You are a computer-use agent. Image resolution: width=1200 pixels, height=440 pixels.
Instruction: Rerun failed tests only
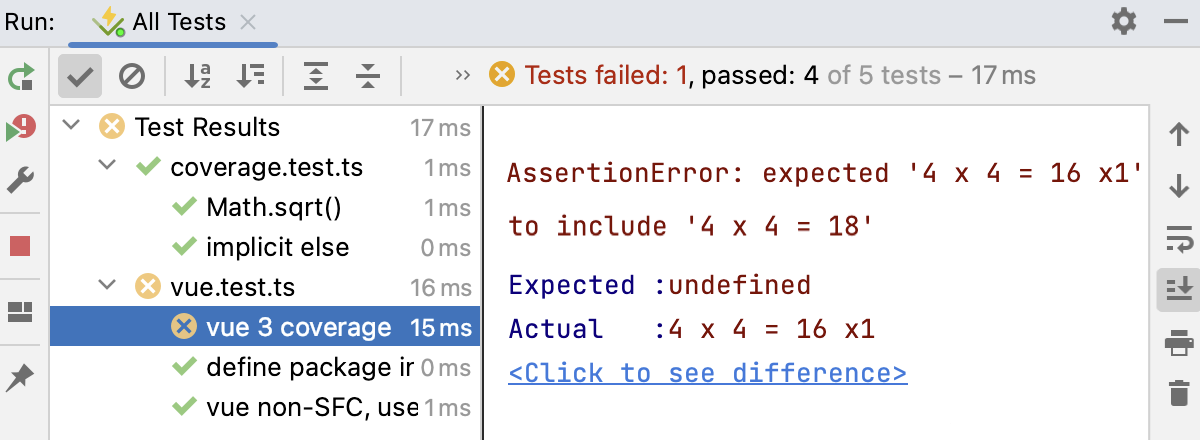[21, 128]
